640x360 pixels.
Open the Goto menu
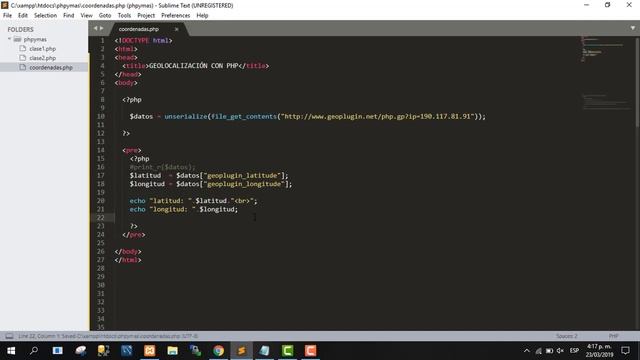[105, 16]
